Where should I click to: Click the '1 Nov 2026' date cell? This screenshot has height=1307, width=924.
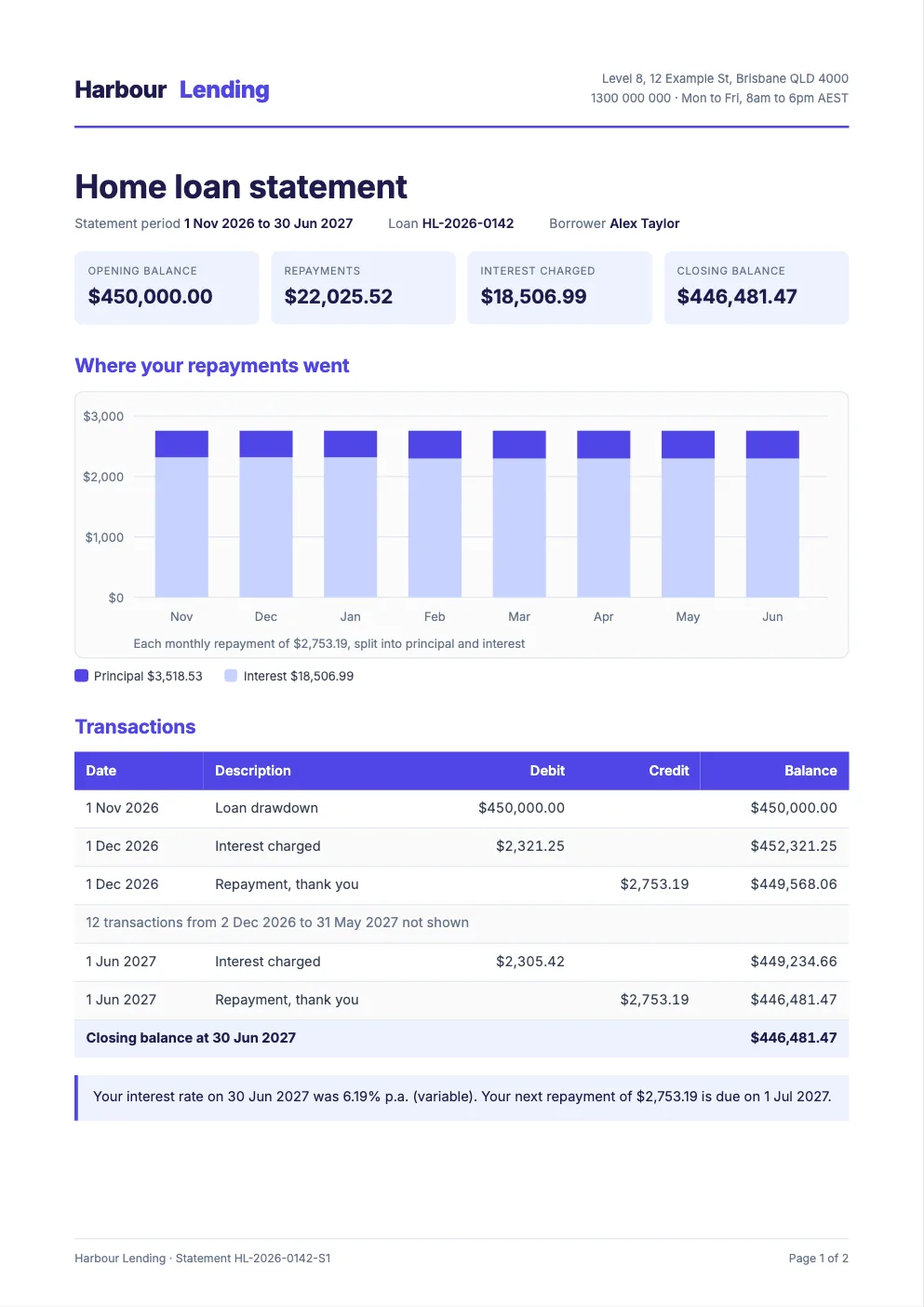122,808
